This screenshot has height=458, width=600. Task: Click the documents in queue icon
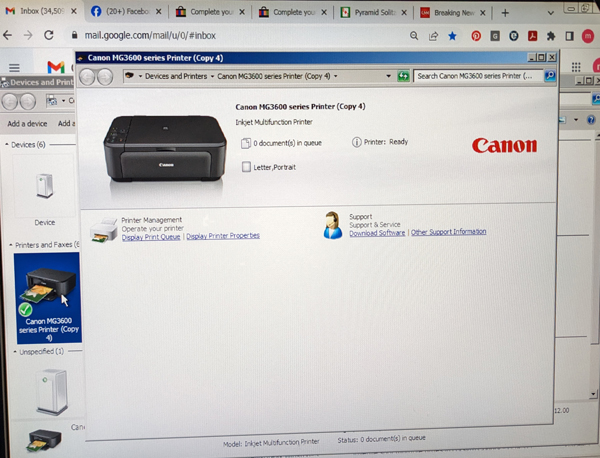pos(246,143)
